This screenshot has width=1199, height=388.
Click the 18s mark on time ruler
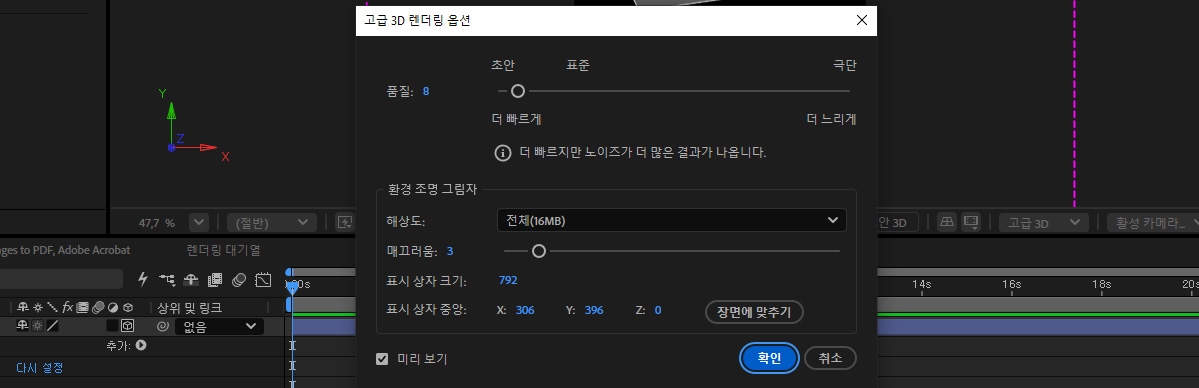point(1101,284)
